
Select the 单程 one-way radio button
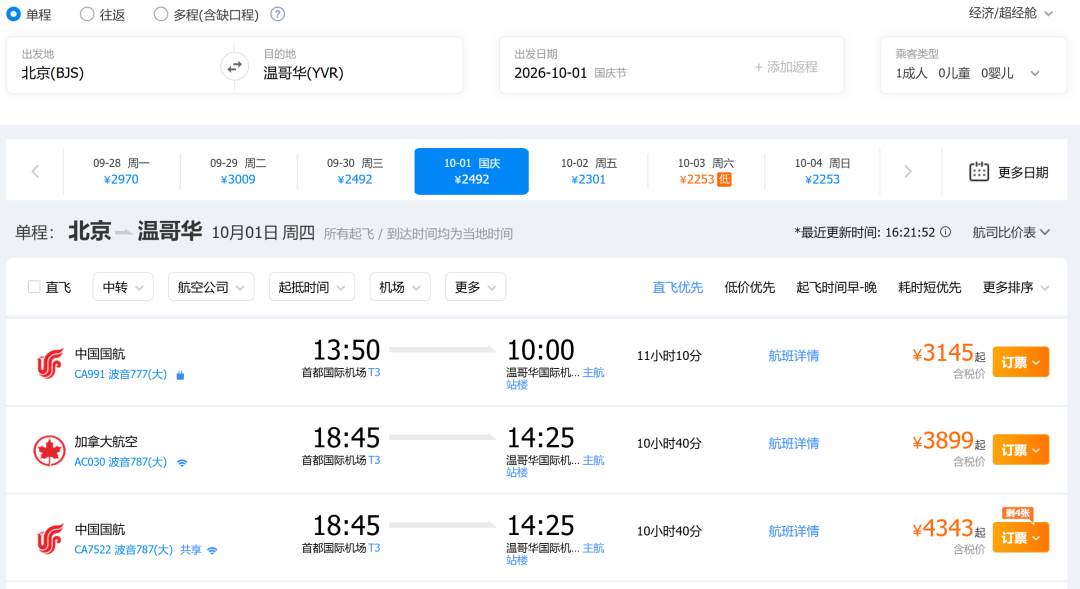point(13,14)
